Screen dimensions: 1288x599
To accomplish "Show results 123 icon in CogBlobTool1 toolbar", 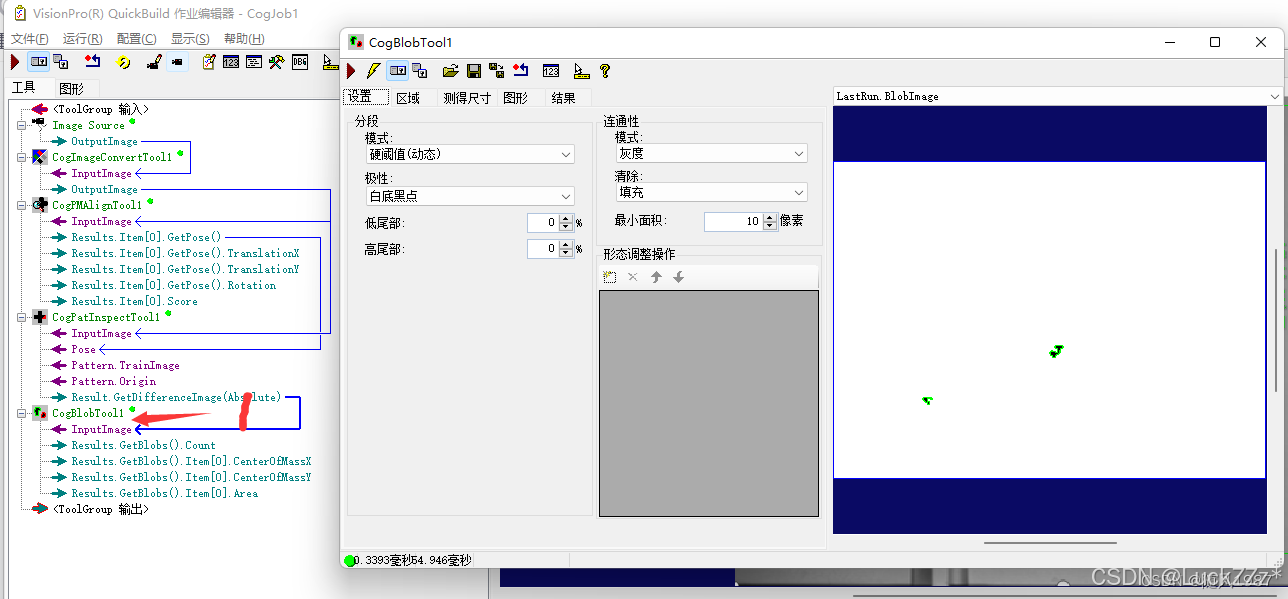I will [551, 71].
